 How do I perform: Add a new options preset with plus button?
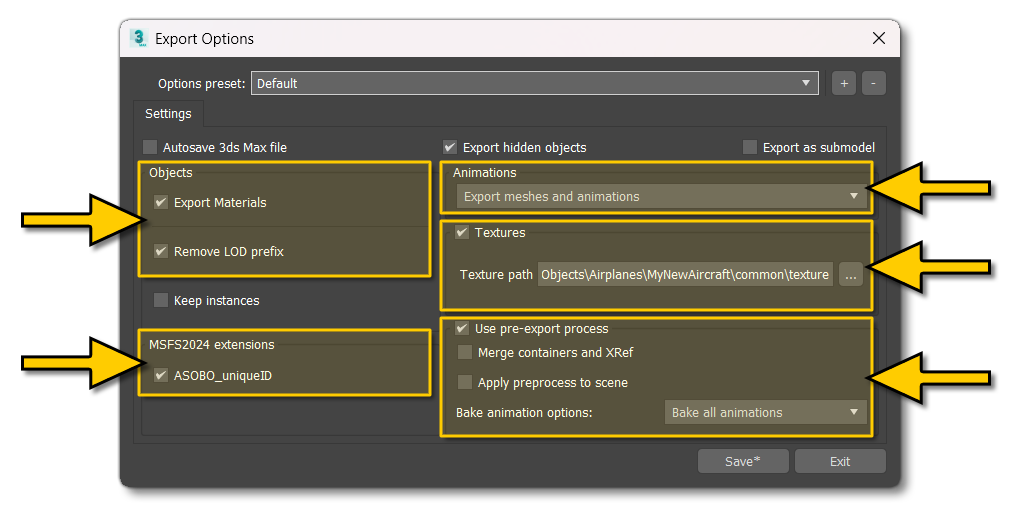pyautogui.click(x=844, y=83)
